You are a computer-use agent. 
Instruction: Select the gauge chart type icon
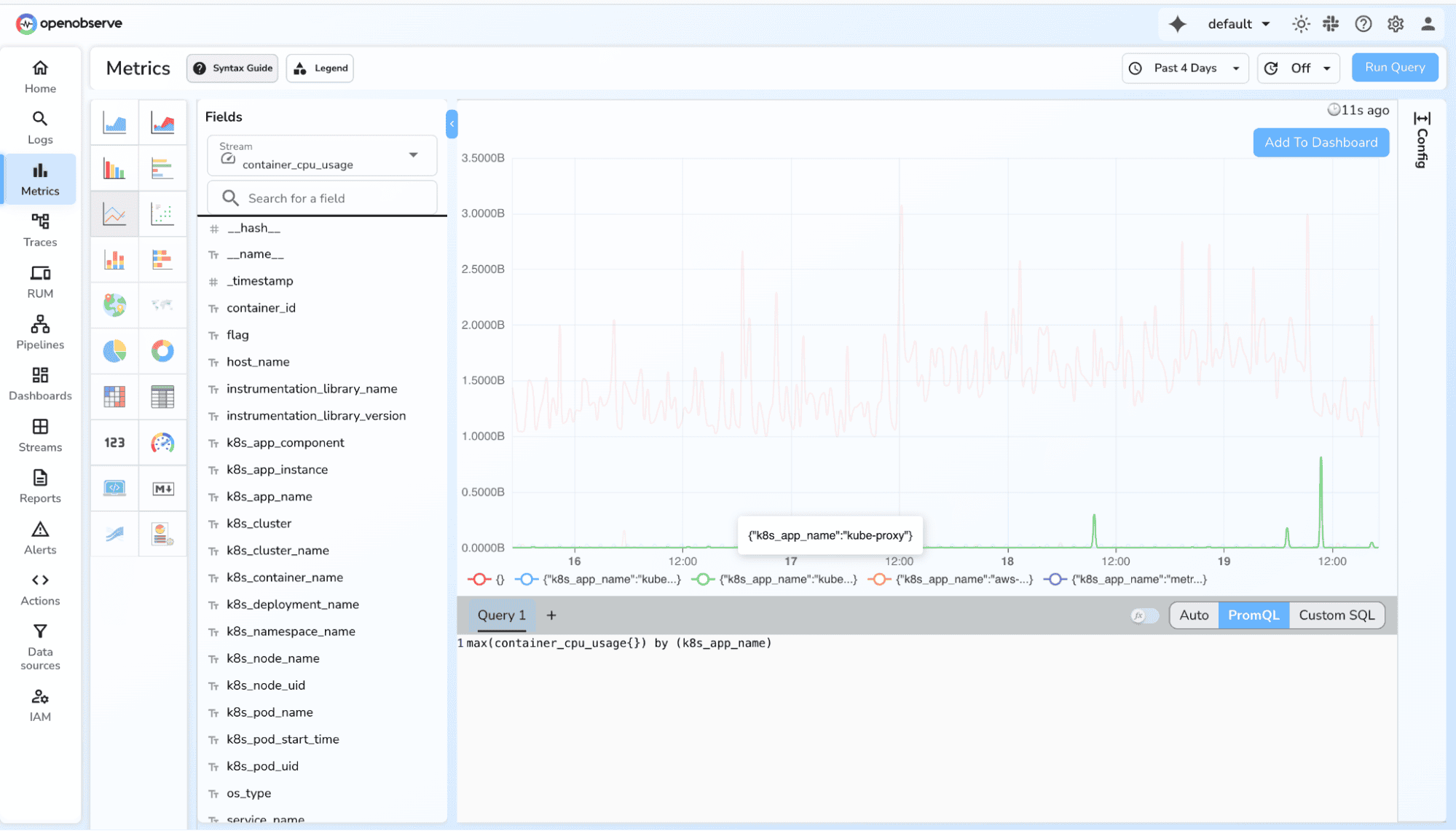click(x=162, y=443)
